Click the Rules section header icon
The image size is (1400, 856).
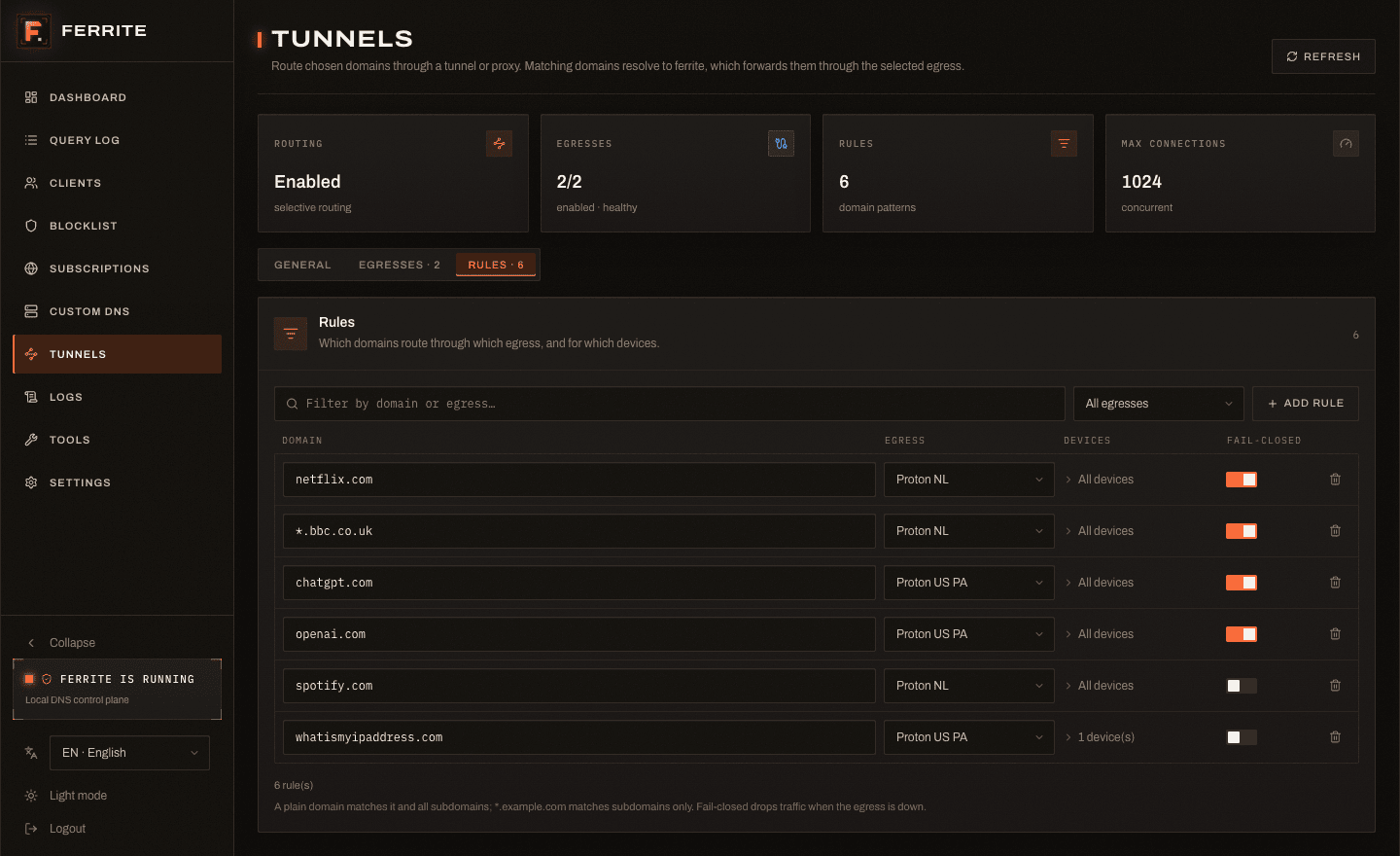coord(291,334)
